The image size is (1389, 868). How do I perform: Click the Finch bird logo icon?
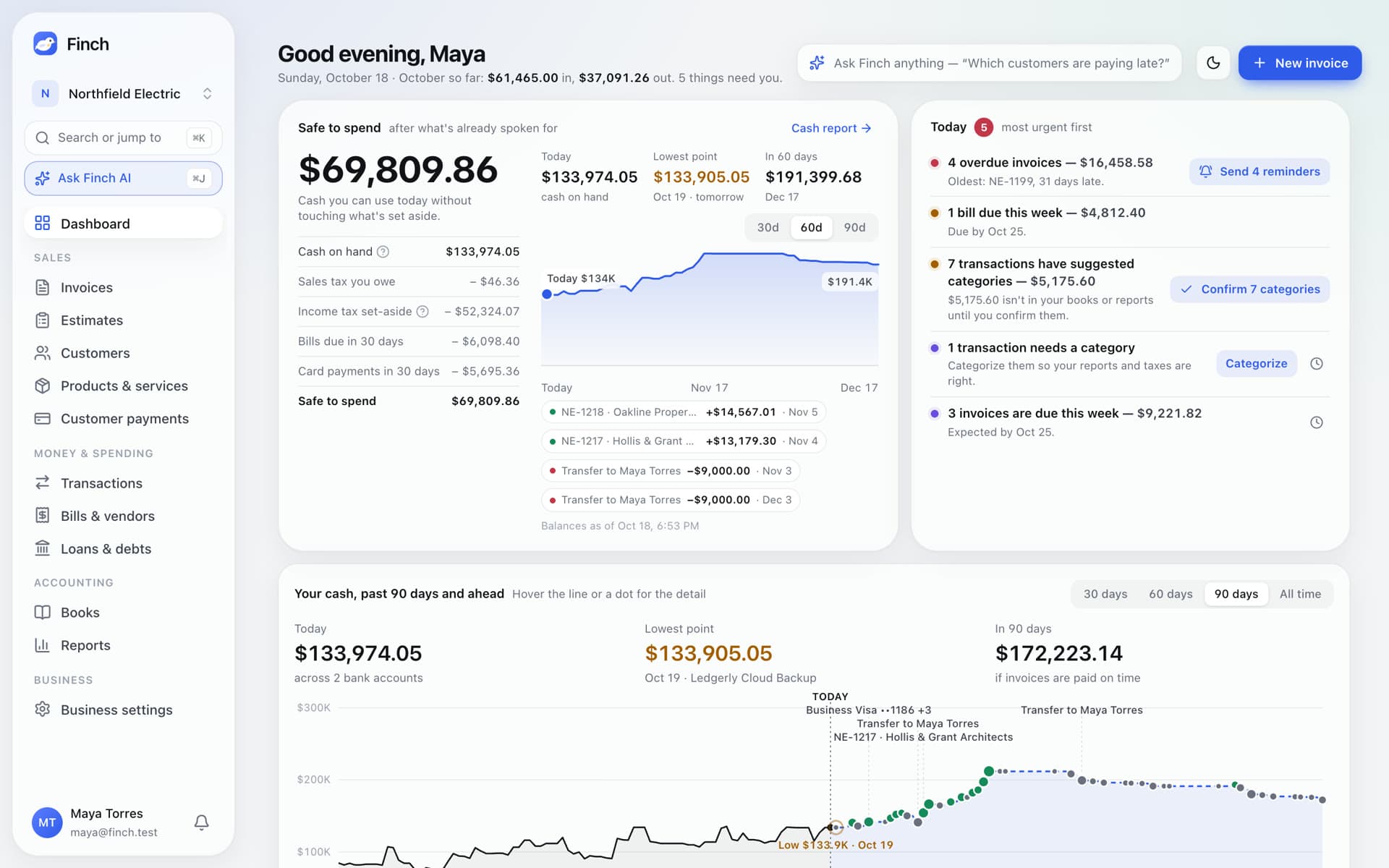45,43
